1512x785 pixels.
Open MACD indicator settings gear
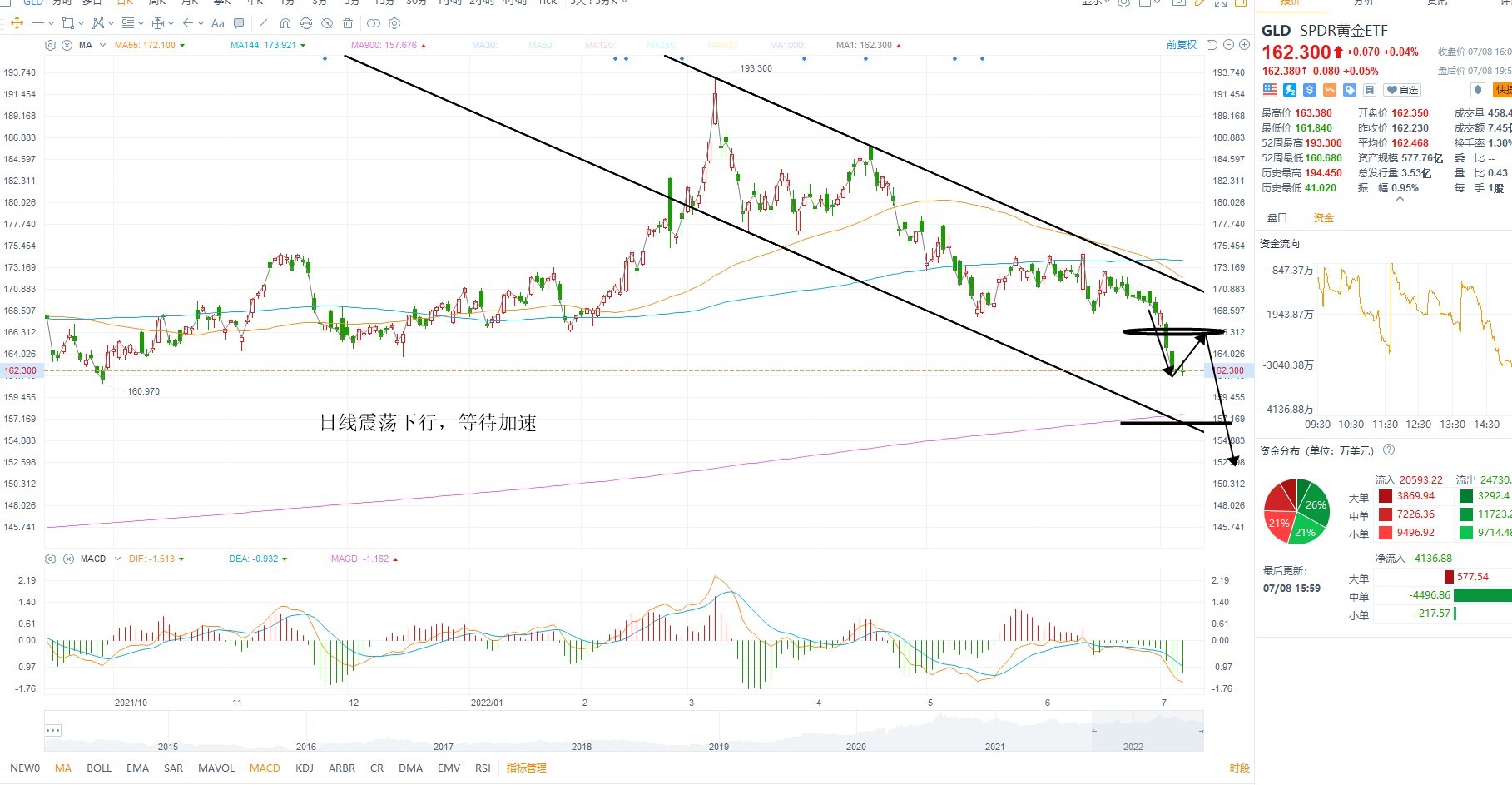[50, 559]
